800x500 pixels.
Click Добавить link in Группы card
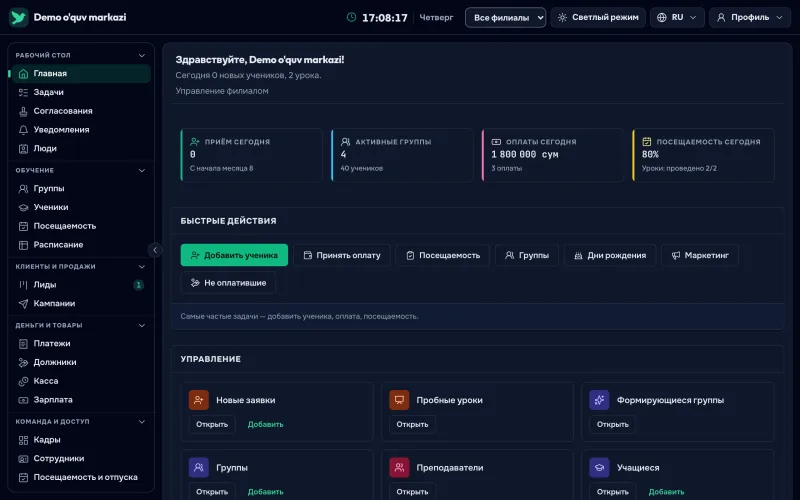click(265, 492)
